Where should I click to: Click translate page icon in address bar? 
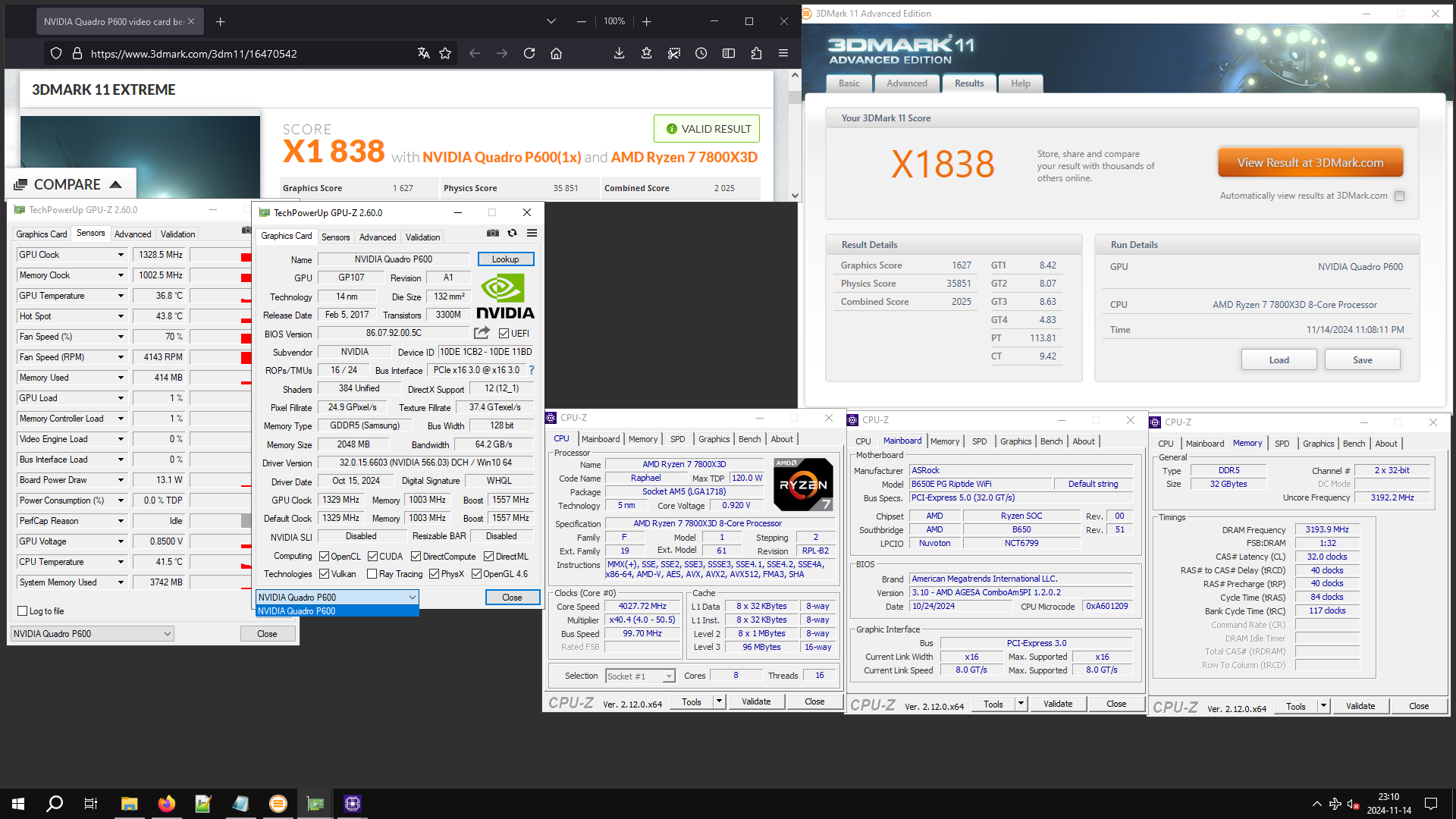tap(424, 53)
